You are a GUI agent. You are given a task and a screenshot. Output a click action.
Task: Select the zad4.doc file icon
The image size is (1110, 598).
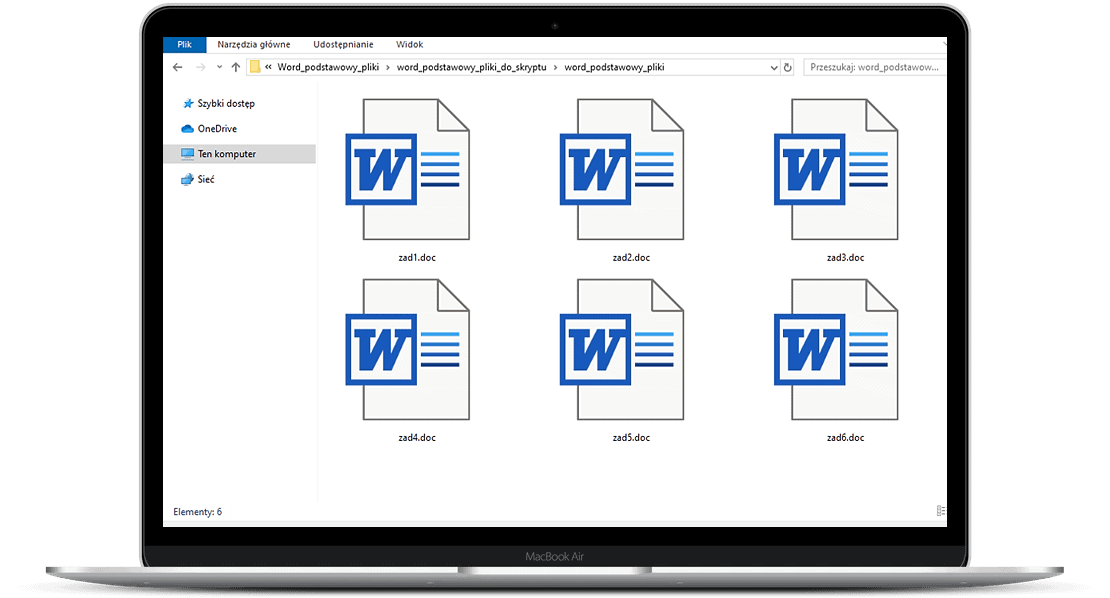tap(407, 350)
